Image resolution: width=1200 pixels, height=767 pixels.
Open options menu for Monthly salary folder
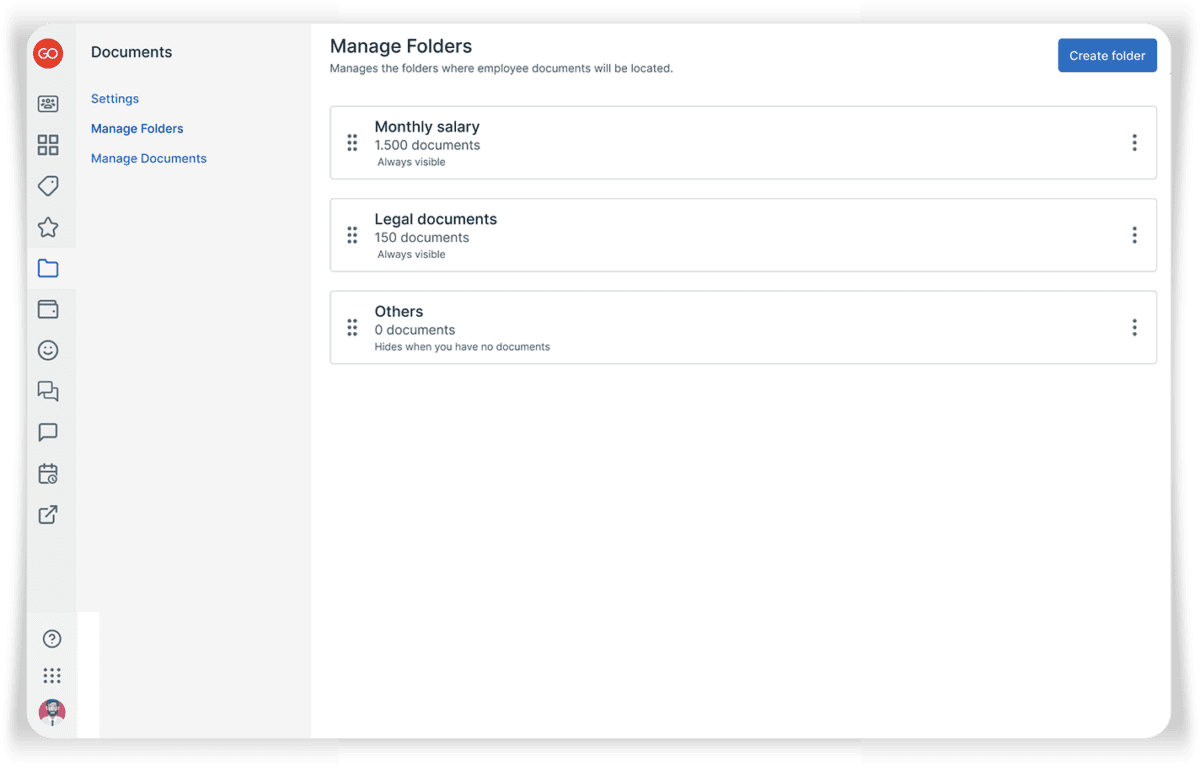pyautogui.click(x=1135, y=142)
